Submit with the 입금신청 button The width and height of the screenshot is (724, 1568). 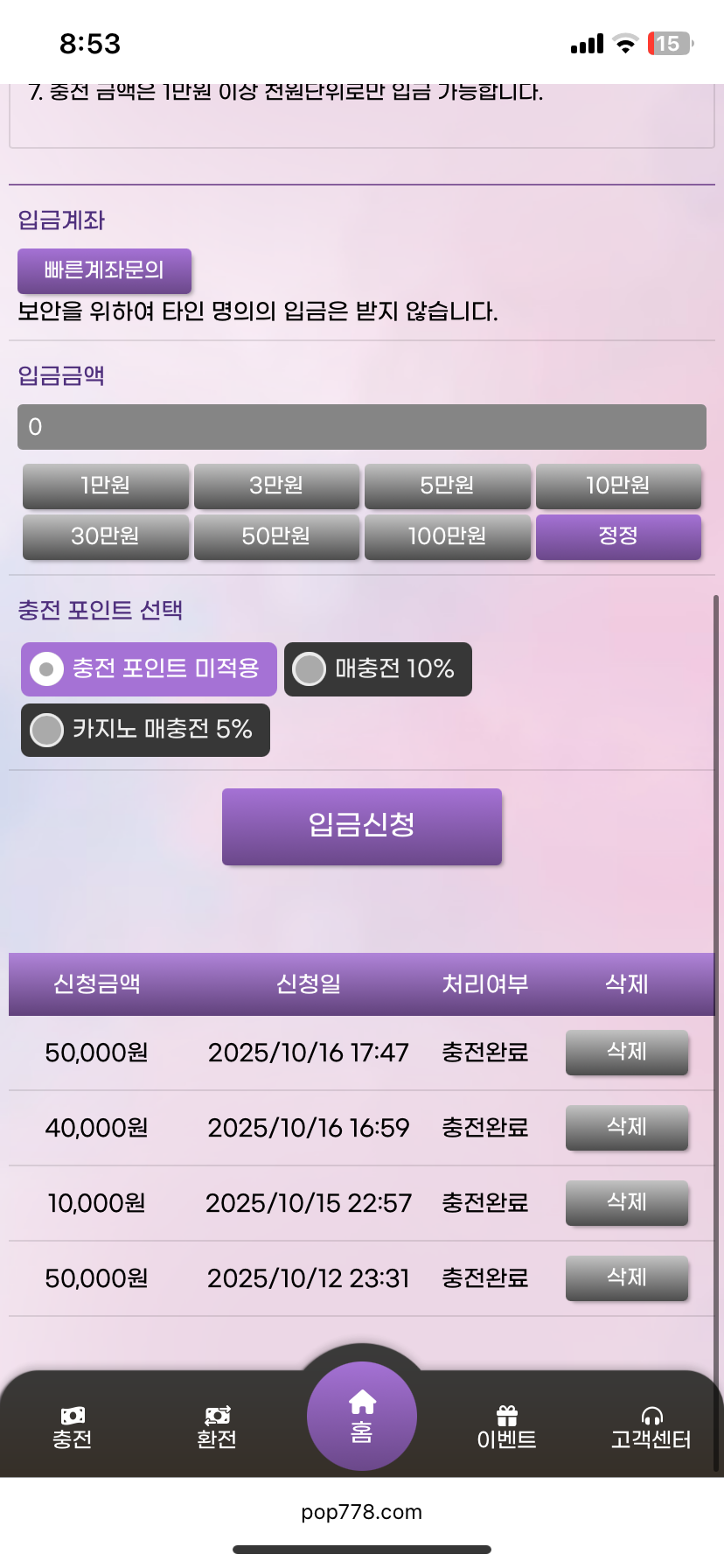click(362, 826)
